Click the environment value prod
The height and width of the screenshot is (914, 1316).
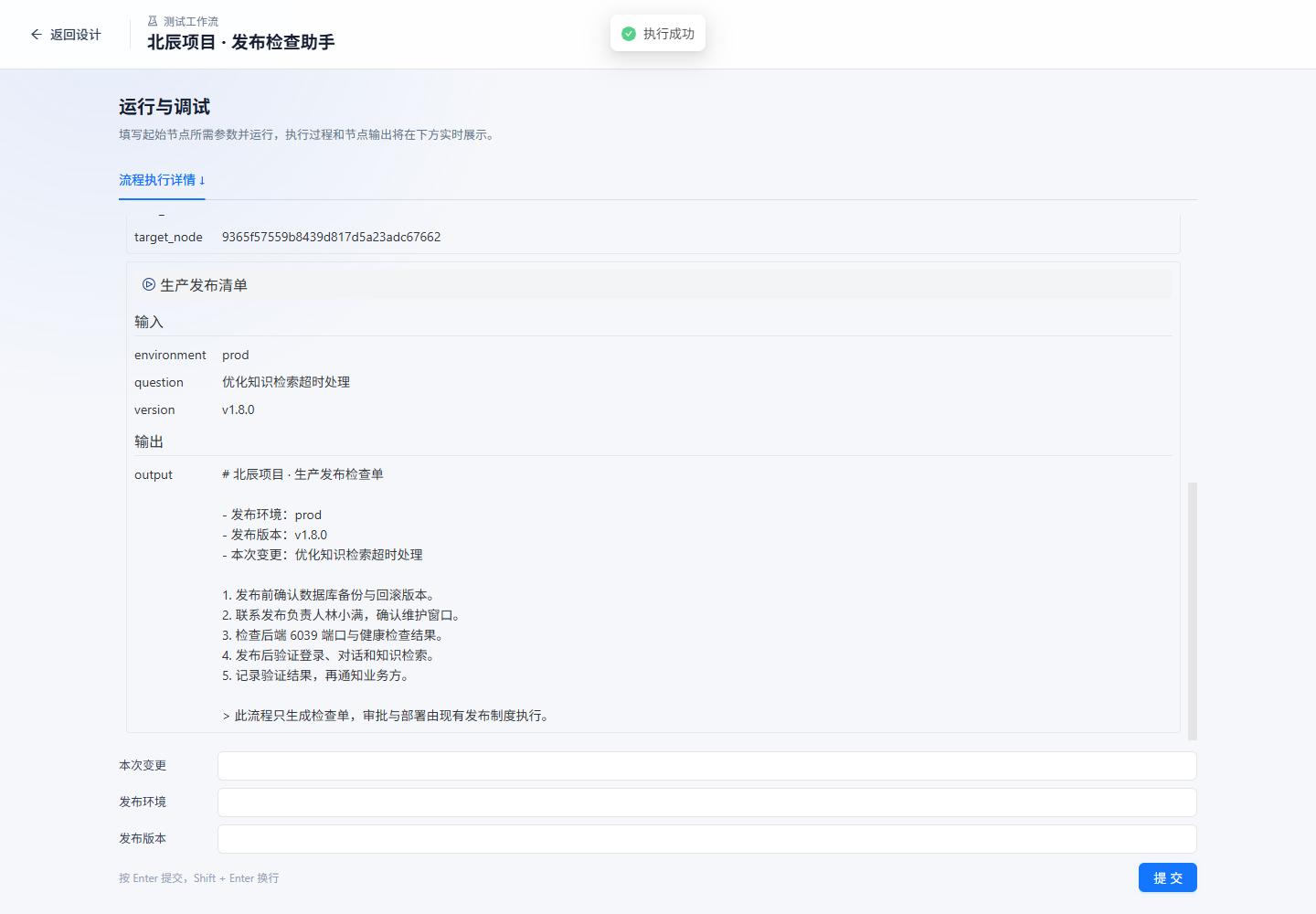tap(235, 355)
